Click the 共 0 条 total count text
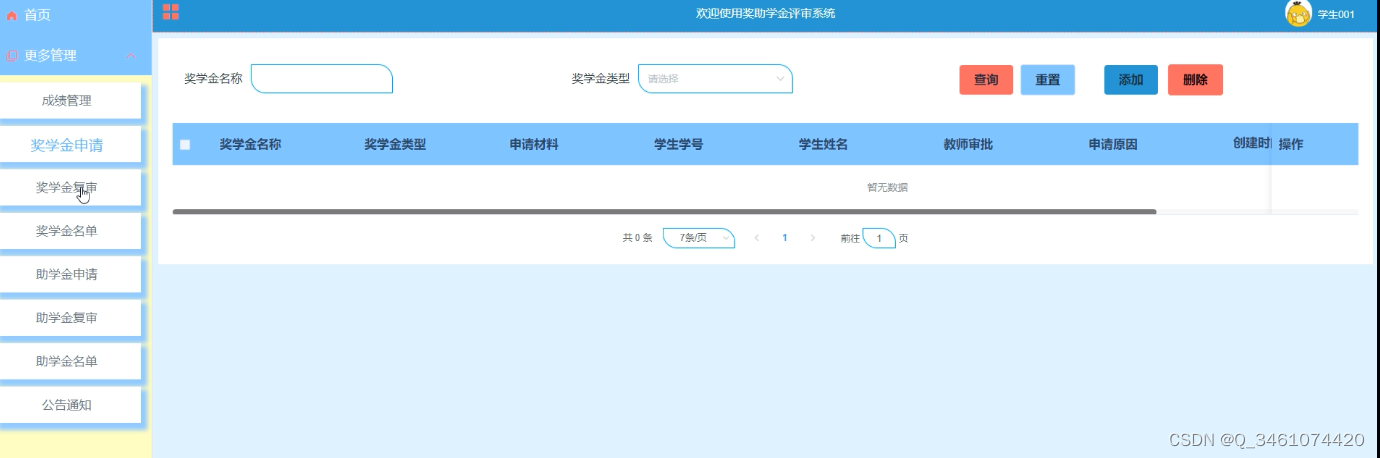This screenshot has height=458, width=1380. tap(637, 238)
